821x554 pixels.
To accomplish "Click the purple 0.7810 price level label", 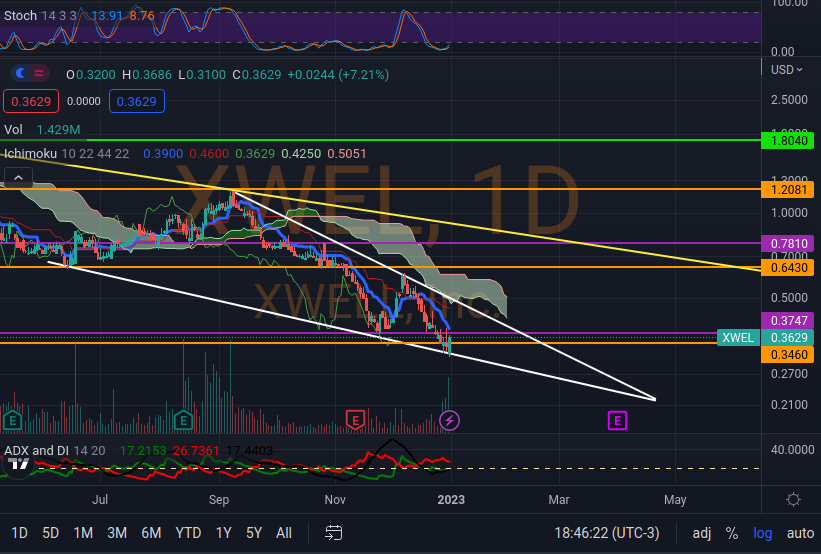I will [x=787, y=243].
